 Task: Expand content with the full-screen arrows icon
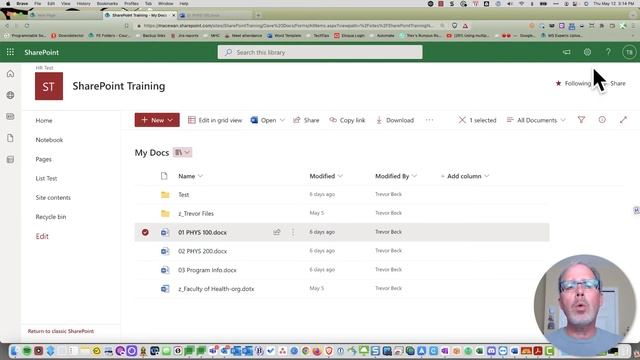[x=623, y=120]
